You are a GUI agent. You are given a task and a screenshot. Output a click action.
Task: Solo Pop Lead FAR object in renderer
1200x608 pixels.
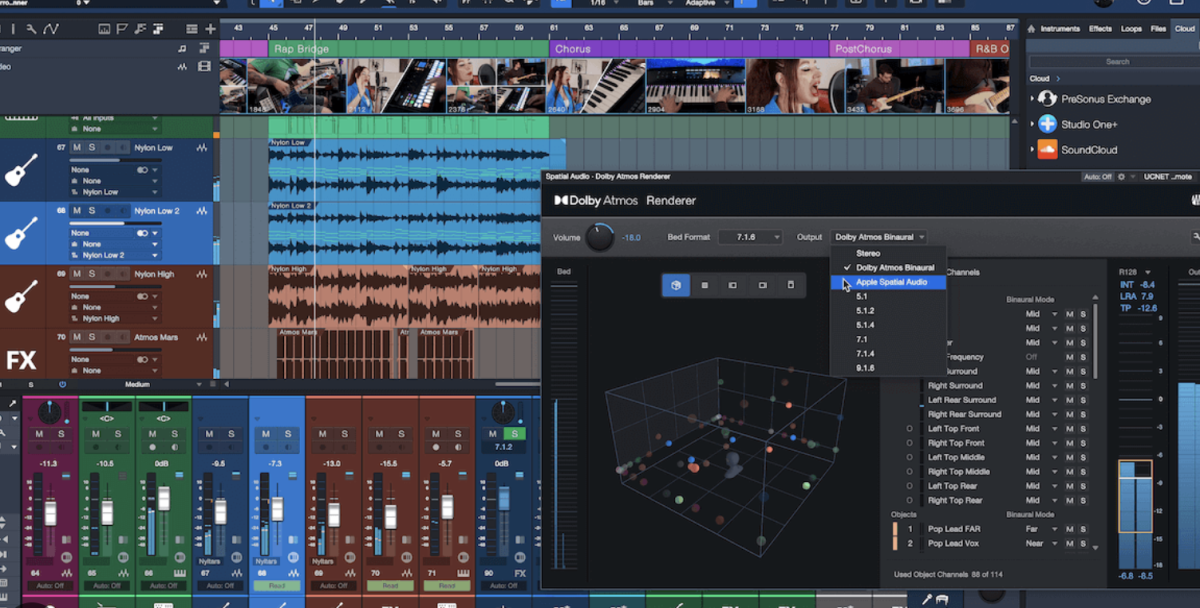[1082, 529]
